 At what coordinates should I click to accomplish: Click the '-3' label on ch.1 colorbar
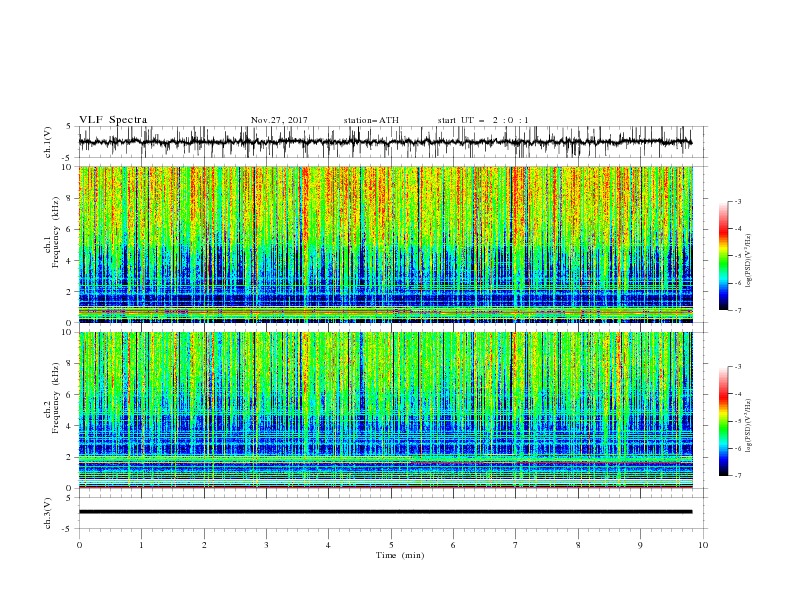(737, 201)
